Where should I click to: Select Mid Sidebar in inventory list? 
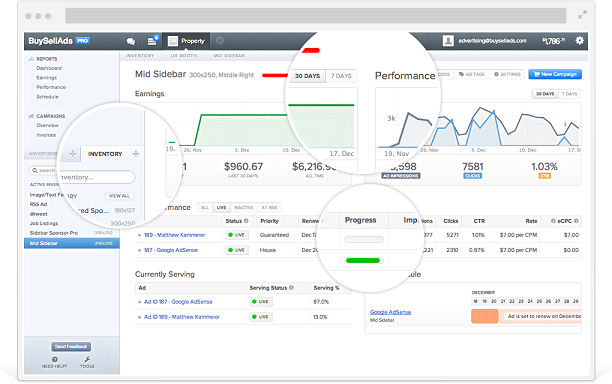point(72,243)
